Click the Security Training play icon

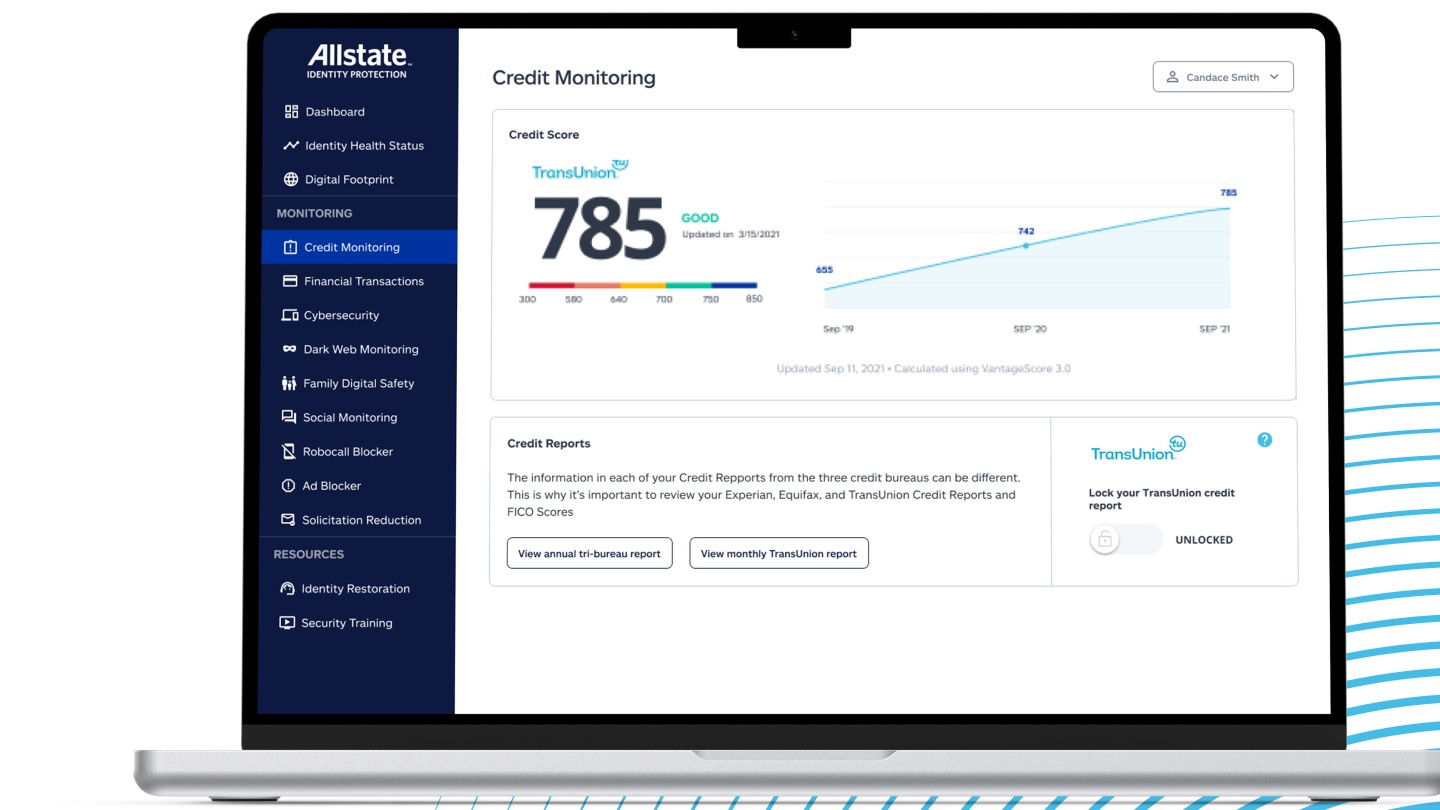point(287,623)
